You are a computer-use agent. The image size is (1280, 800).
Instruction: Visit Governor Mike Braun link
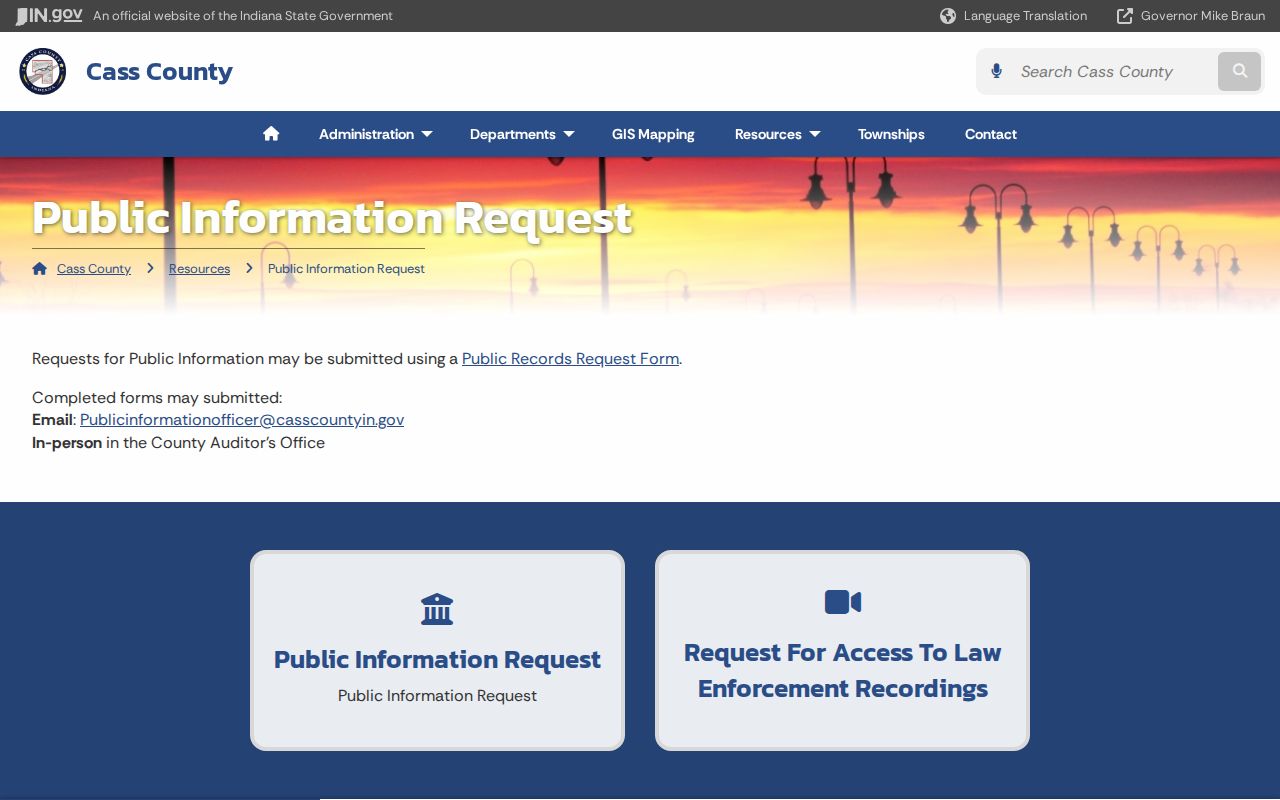[1203, 16]
